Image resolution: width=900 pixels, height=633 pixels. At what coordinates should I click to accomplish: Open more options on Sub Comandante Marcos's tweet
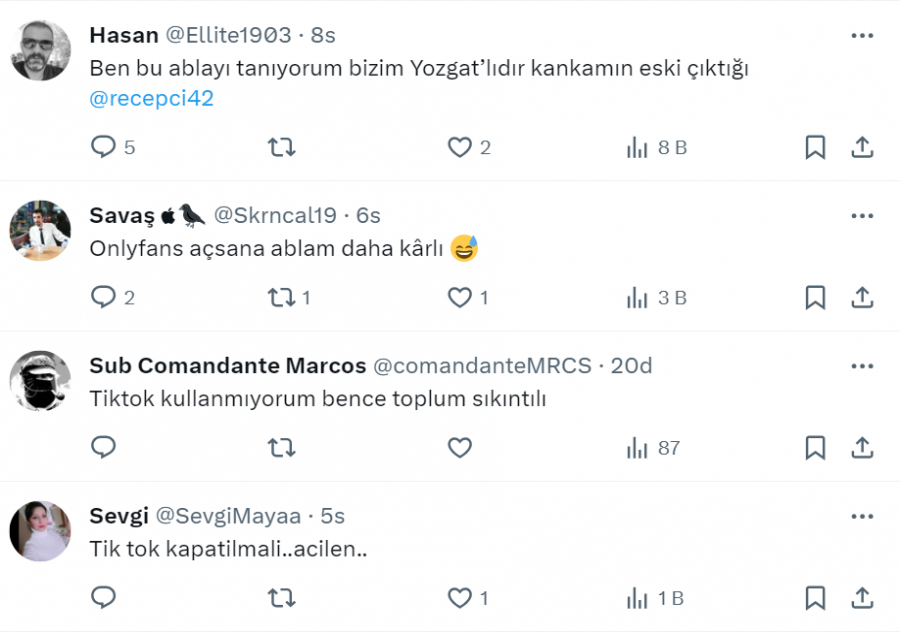pyautogui.click(x=862, y=366)
